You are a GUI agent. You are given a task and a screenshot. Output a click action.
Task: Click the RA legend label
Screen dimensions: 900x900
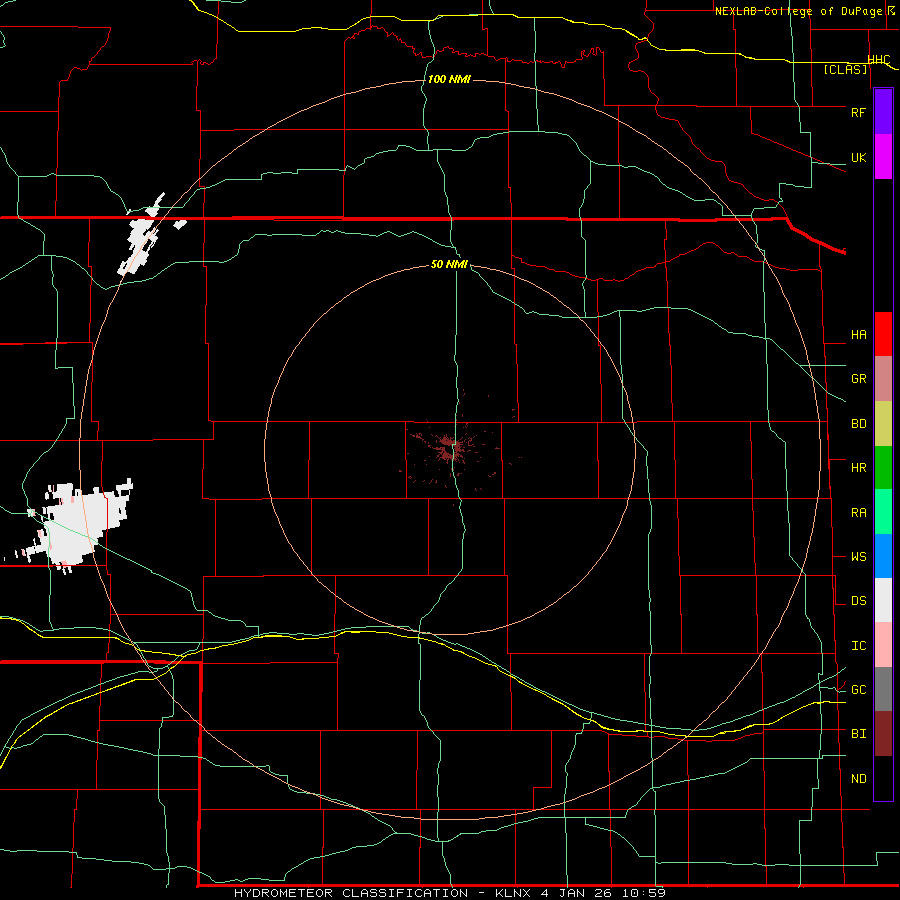point(859,513)
